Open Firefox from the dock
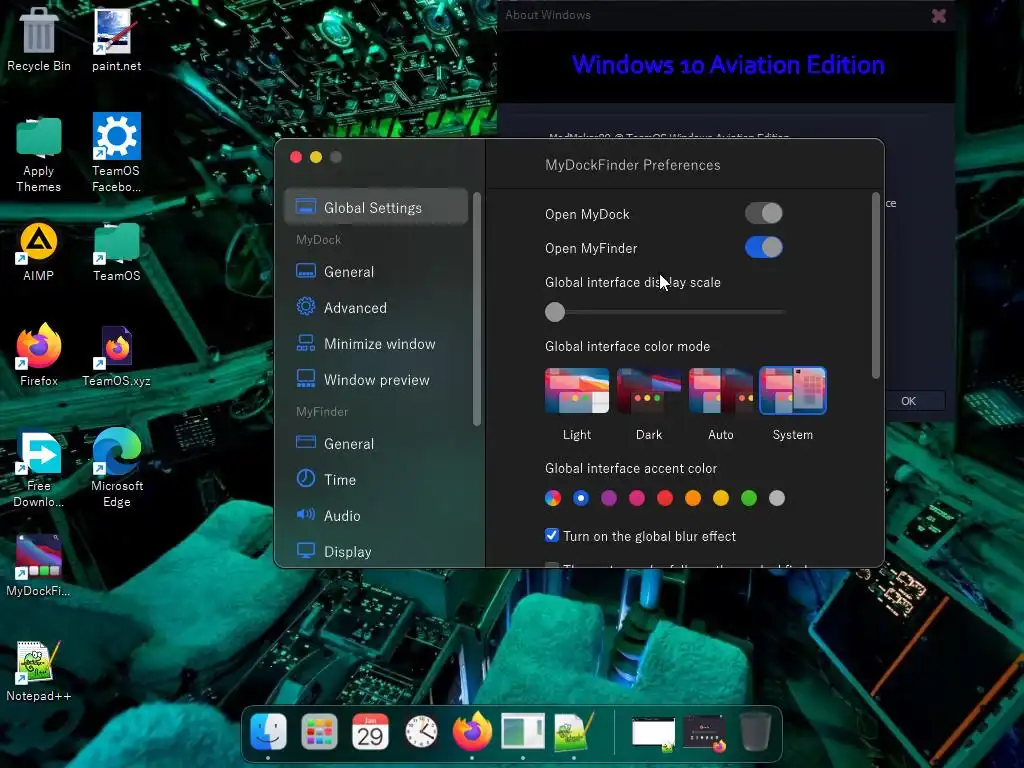Screen dimensions: 1024x768 (x=472, y=731)
